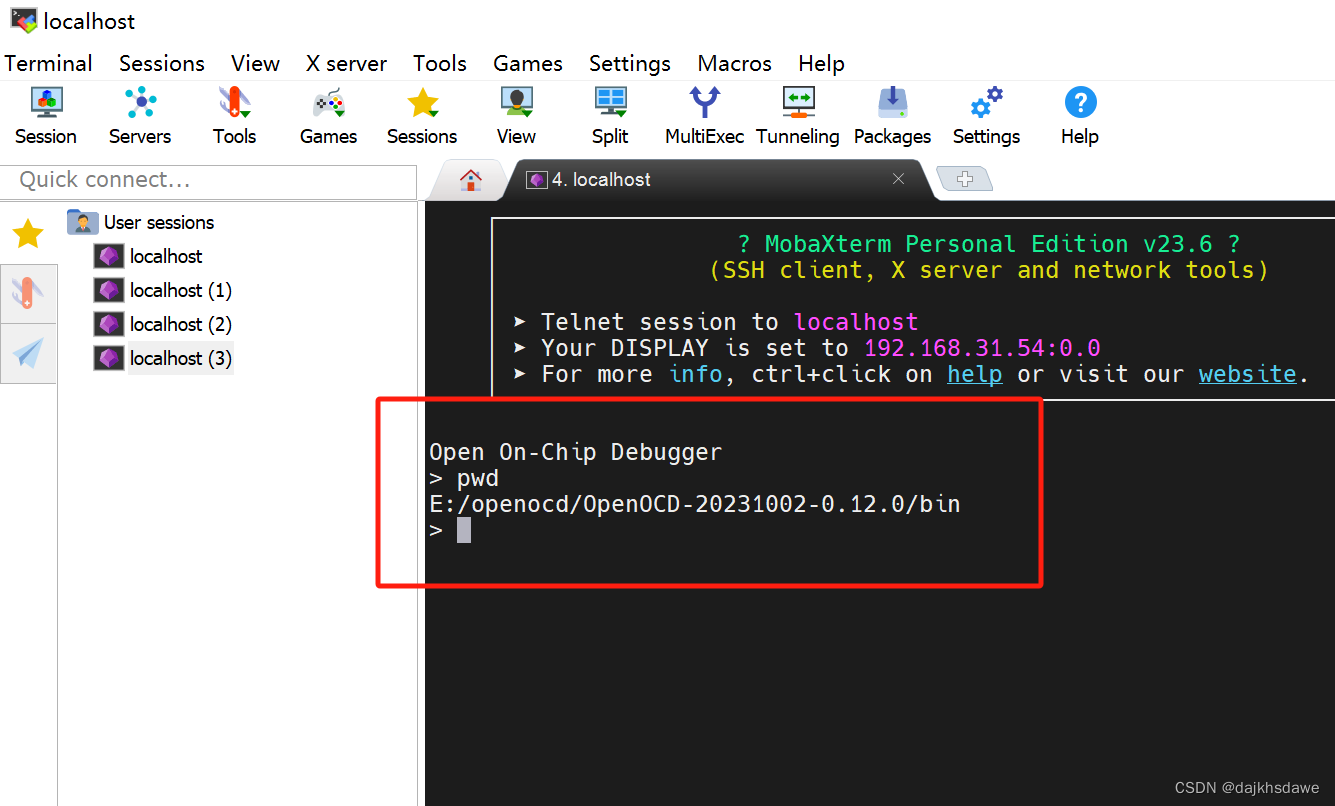
Task: Click the Help toolbar icon
Action: pyautogui.click(x=1079, y=115)
